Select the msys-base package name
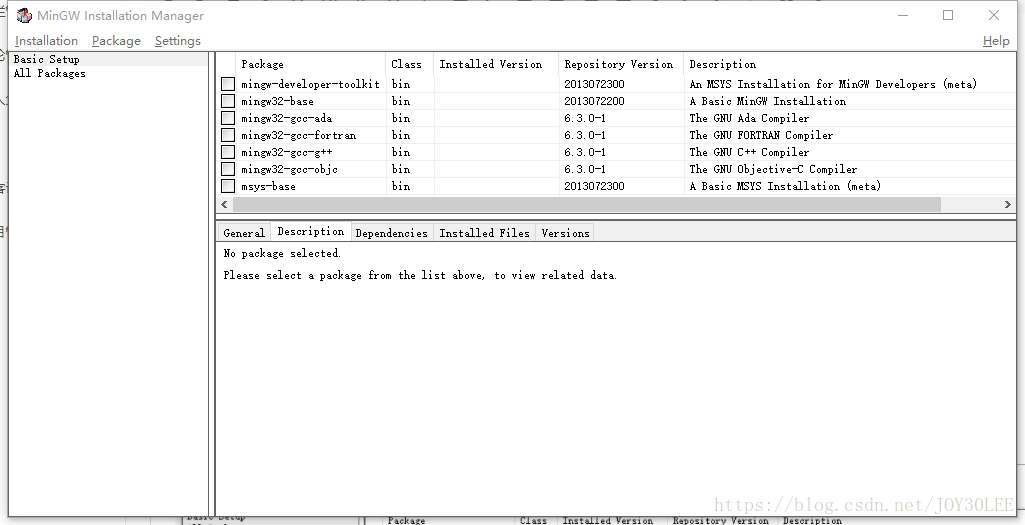This screenshot has height=525, width=1025. (x=268, y=186)
